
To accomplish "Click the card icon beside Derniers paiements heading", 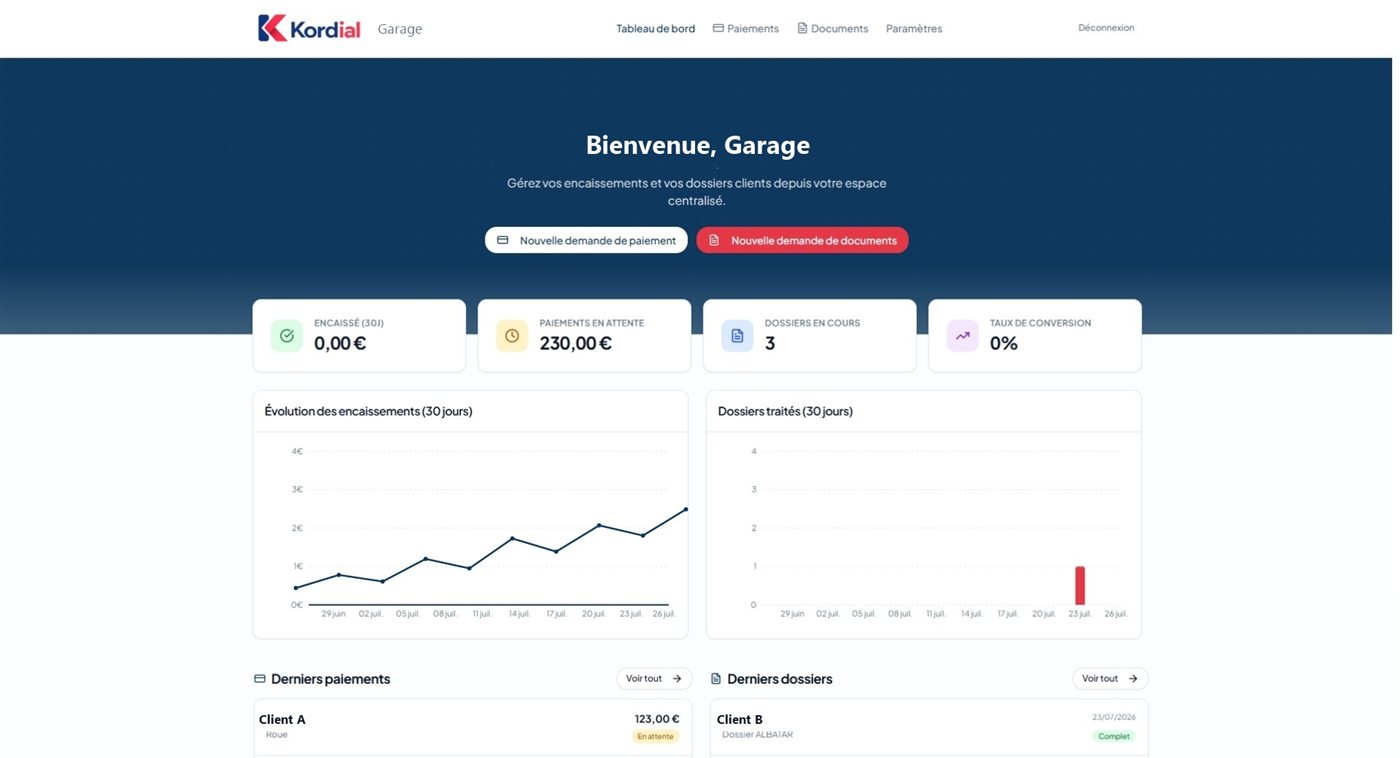I will [x=260, y=679].
